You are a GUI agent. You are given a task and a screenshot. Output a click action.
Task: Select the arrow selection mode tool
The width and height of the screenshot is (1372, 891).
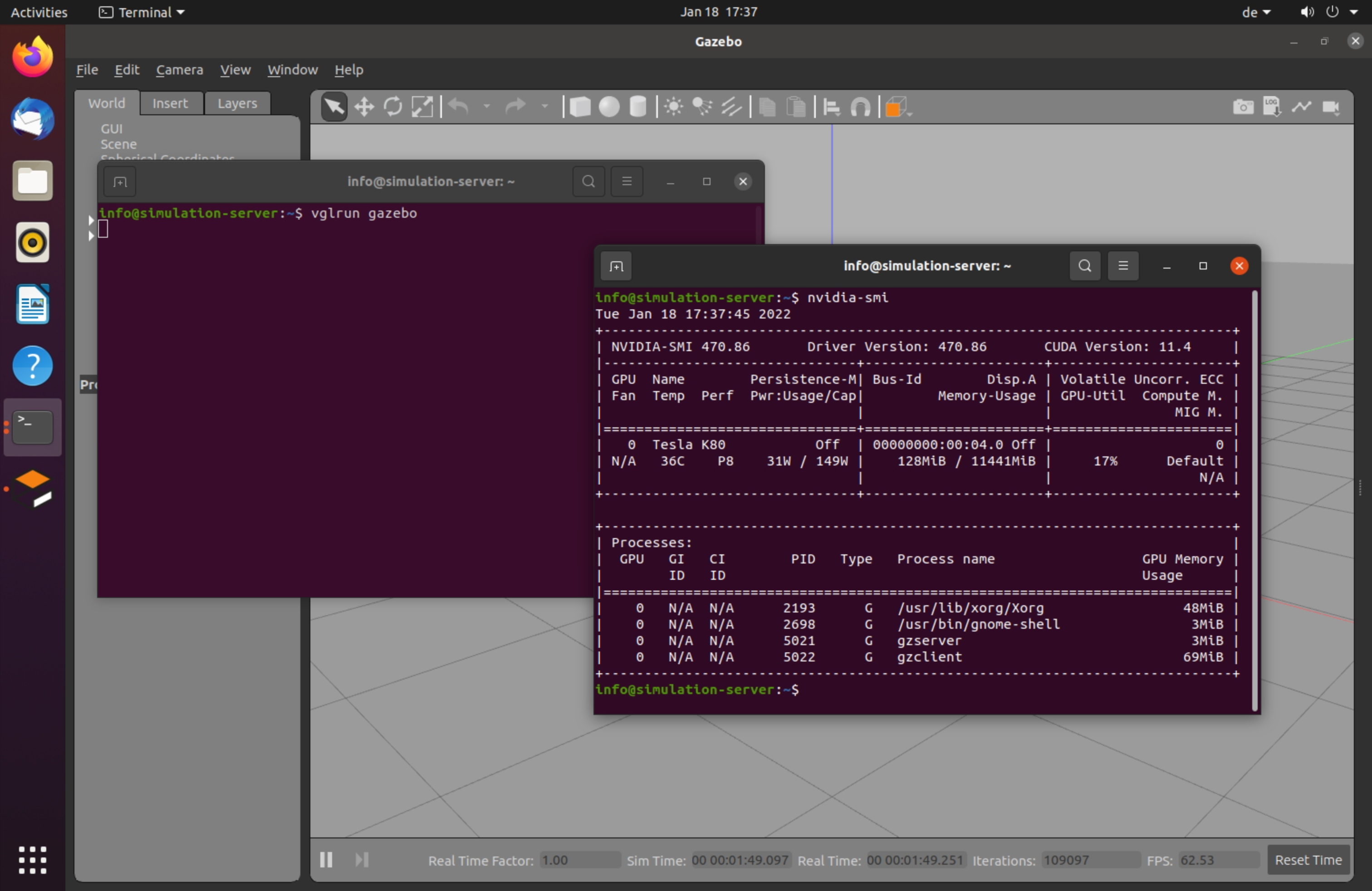tap(334, 107)
